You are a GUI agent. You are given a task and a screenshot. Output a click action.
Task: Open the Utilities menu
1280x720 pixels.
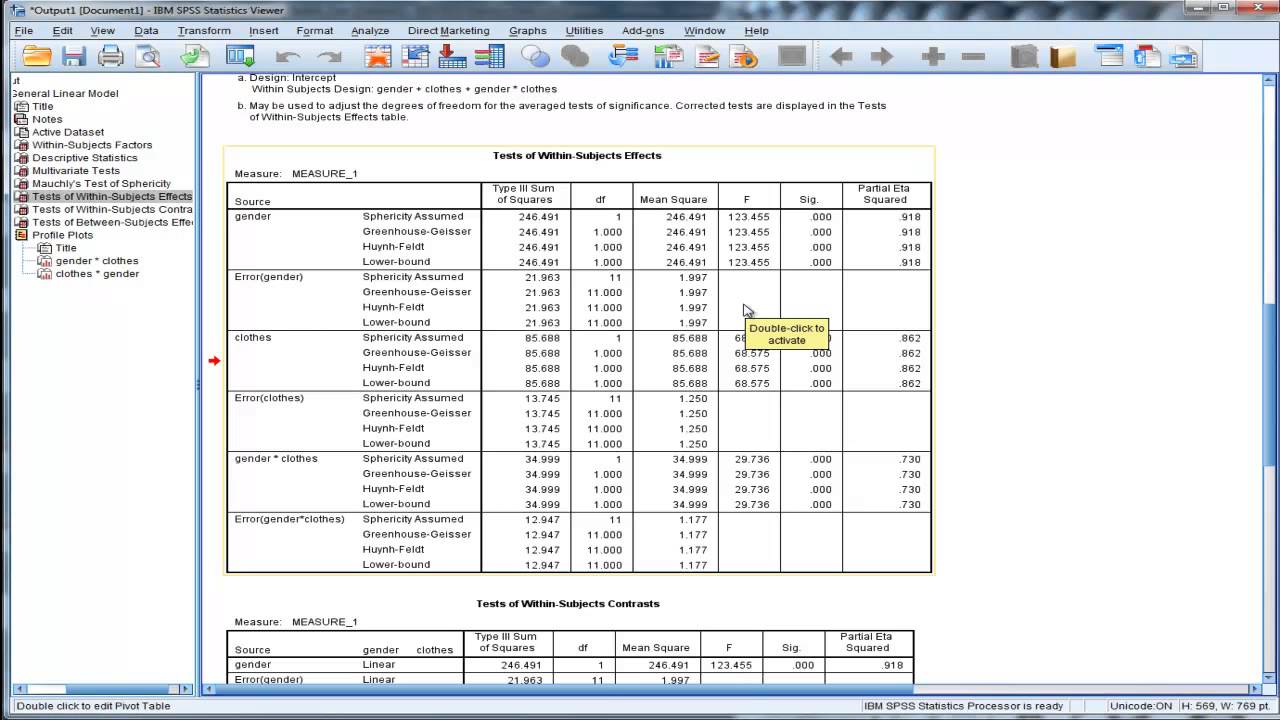pos(584,31)
